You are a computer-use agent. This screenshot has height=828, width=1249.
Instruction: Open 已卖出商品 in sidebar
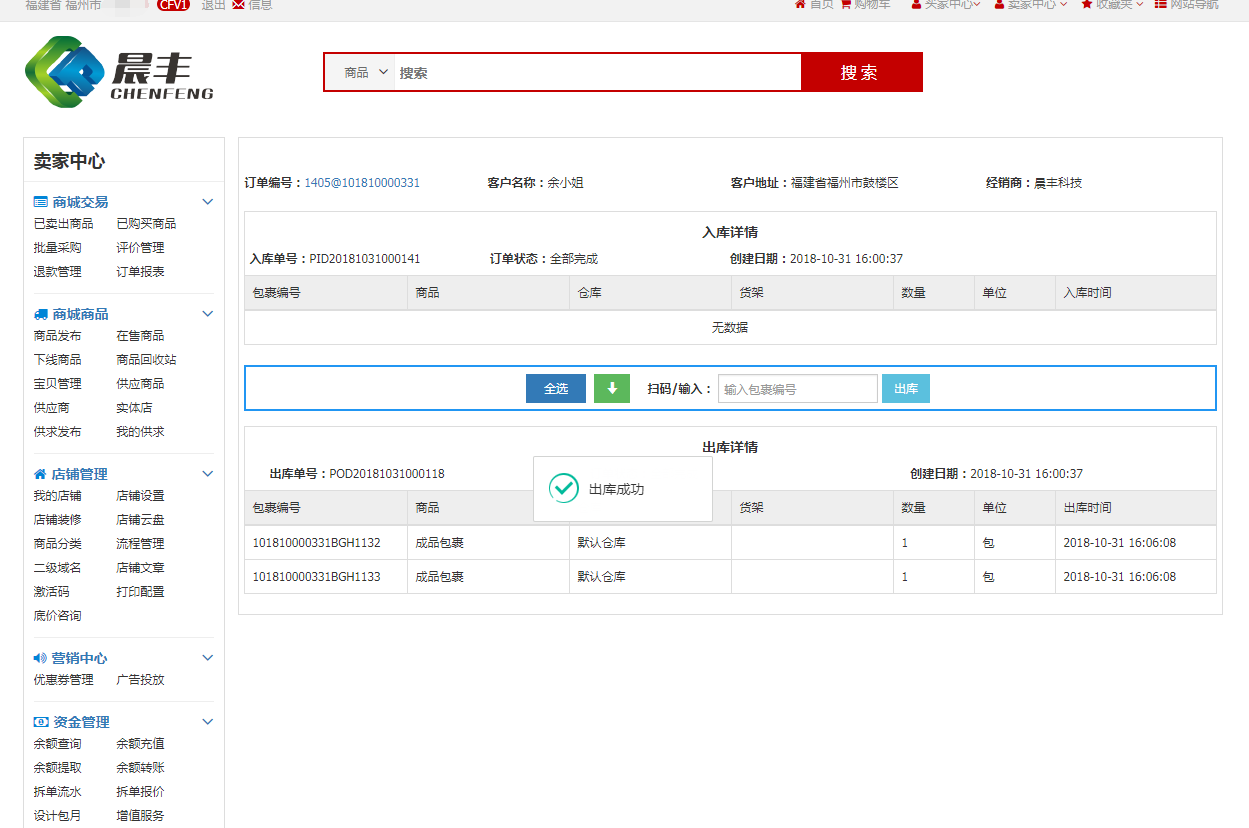pyautogui.click(x=63, y=224)
